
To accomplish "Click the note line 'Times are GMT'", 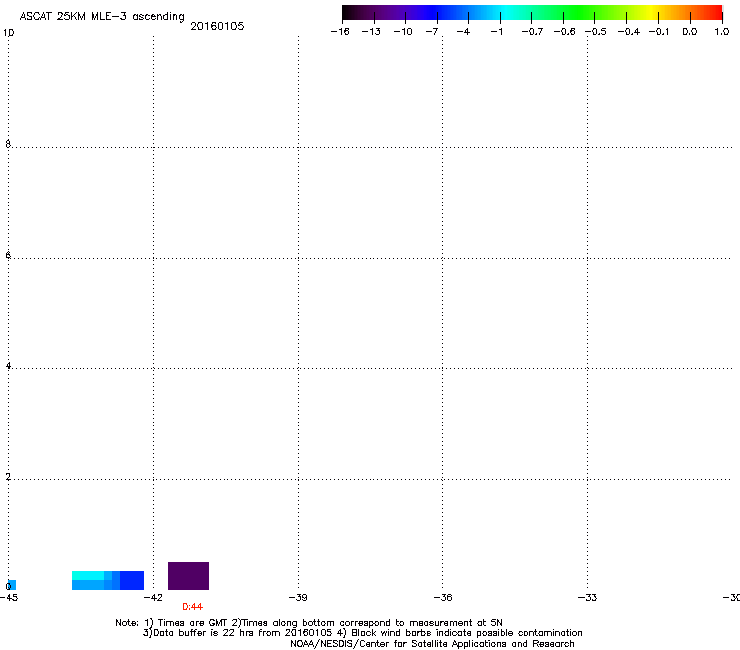I will click(x=192, y=623).
